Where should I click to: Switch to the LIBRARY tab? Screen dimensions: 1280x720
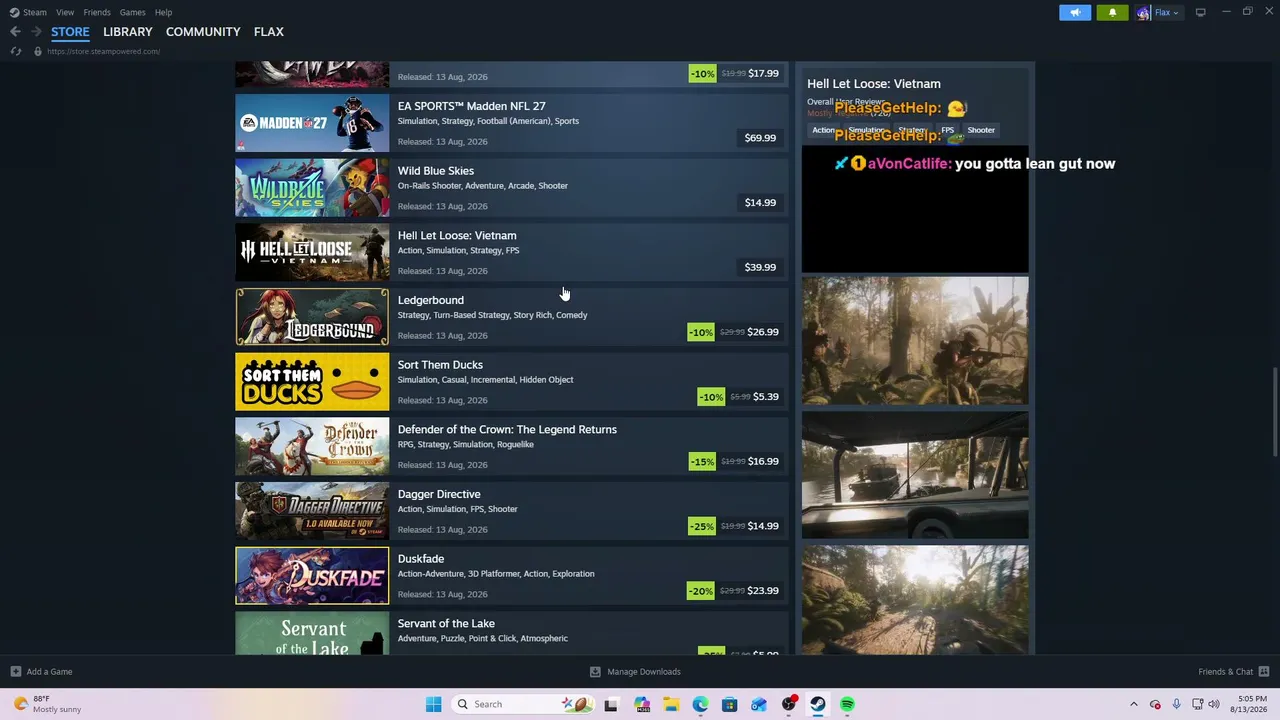[x=128, y=32]
